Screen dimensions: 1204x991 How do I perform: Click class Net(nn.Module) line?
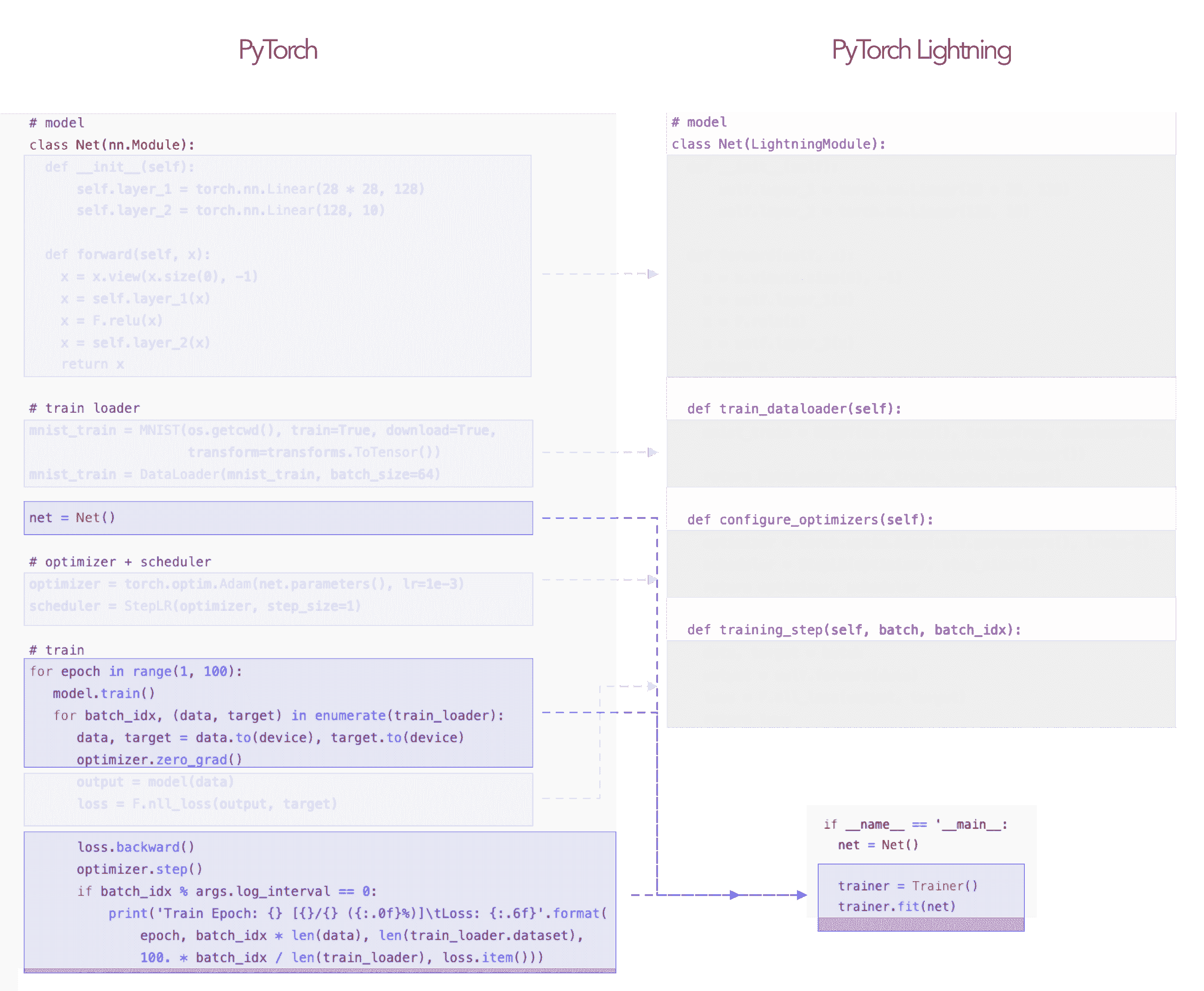tap(112, 145)
